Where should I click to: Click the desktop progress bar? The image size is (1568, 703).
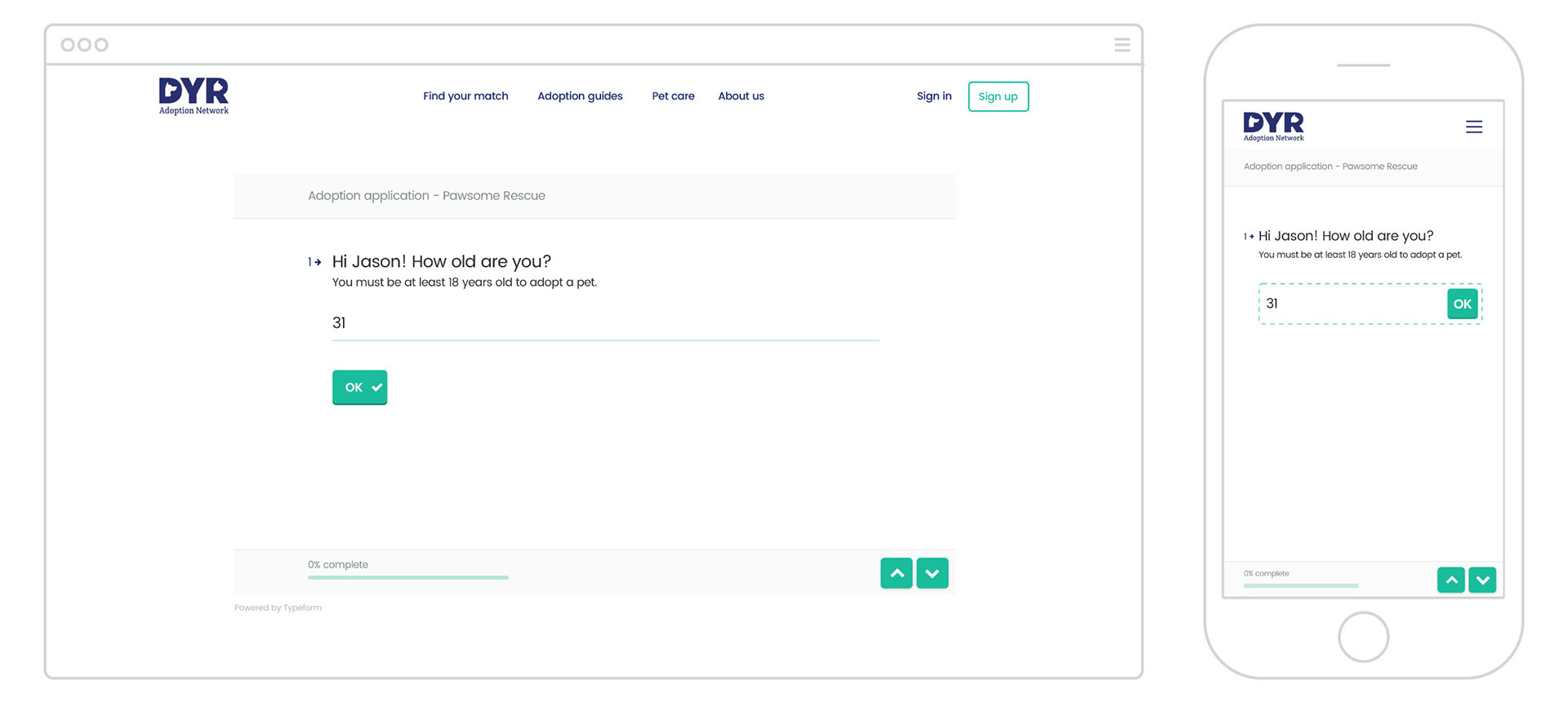(408, 577)
